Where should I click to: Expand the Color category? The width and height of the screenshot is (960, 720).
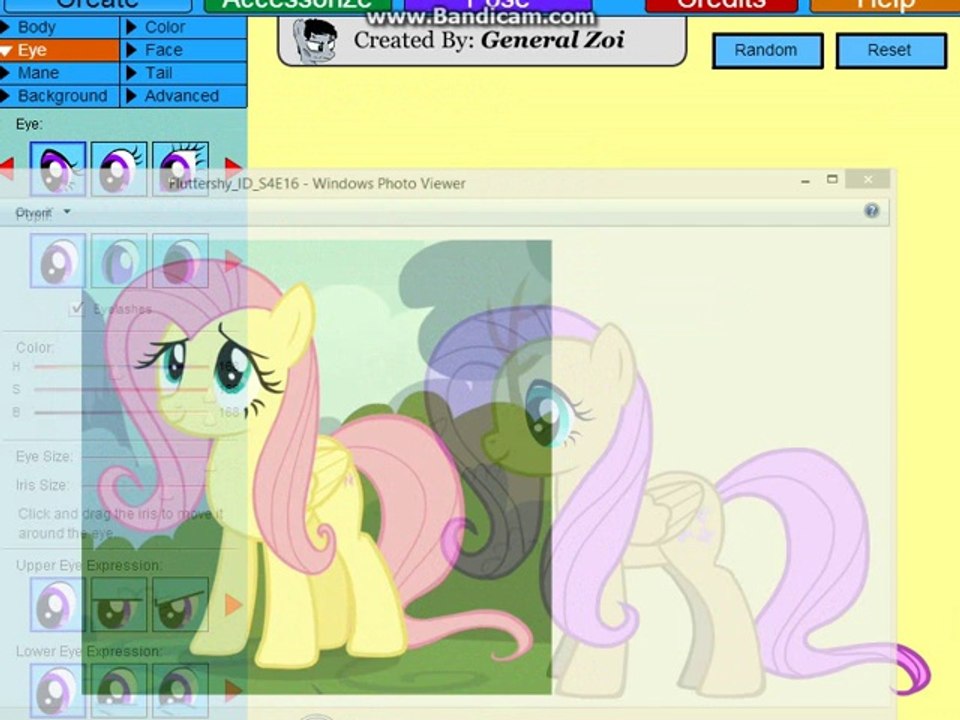click(184, 28)
